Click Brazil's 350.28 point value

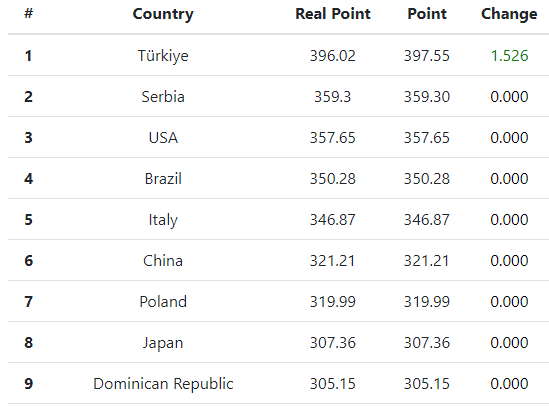point(427,179)
